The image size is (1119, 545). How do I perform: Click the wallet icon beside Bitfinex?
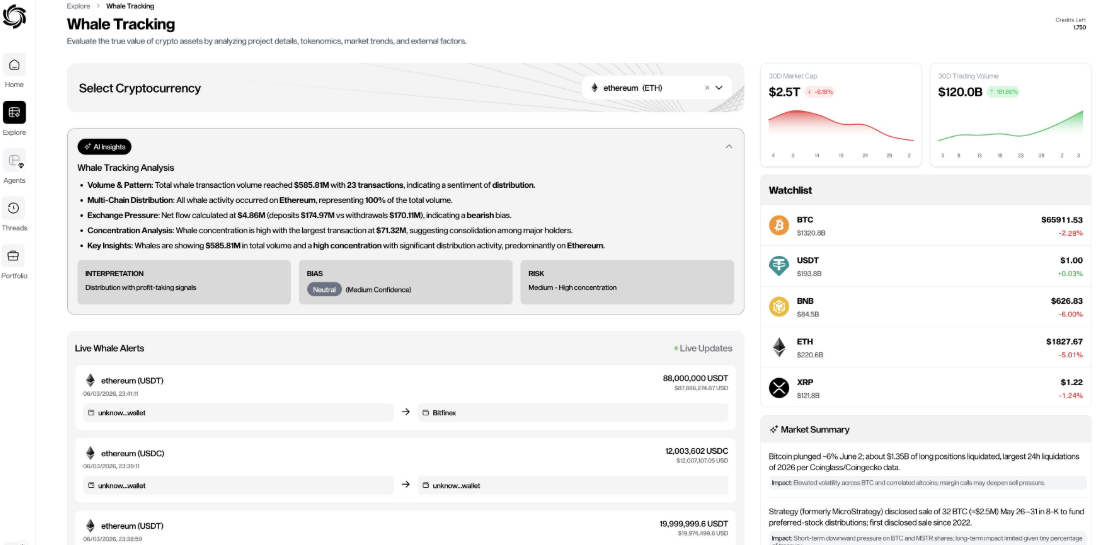pyautogui.click(x=425, y=413)
